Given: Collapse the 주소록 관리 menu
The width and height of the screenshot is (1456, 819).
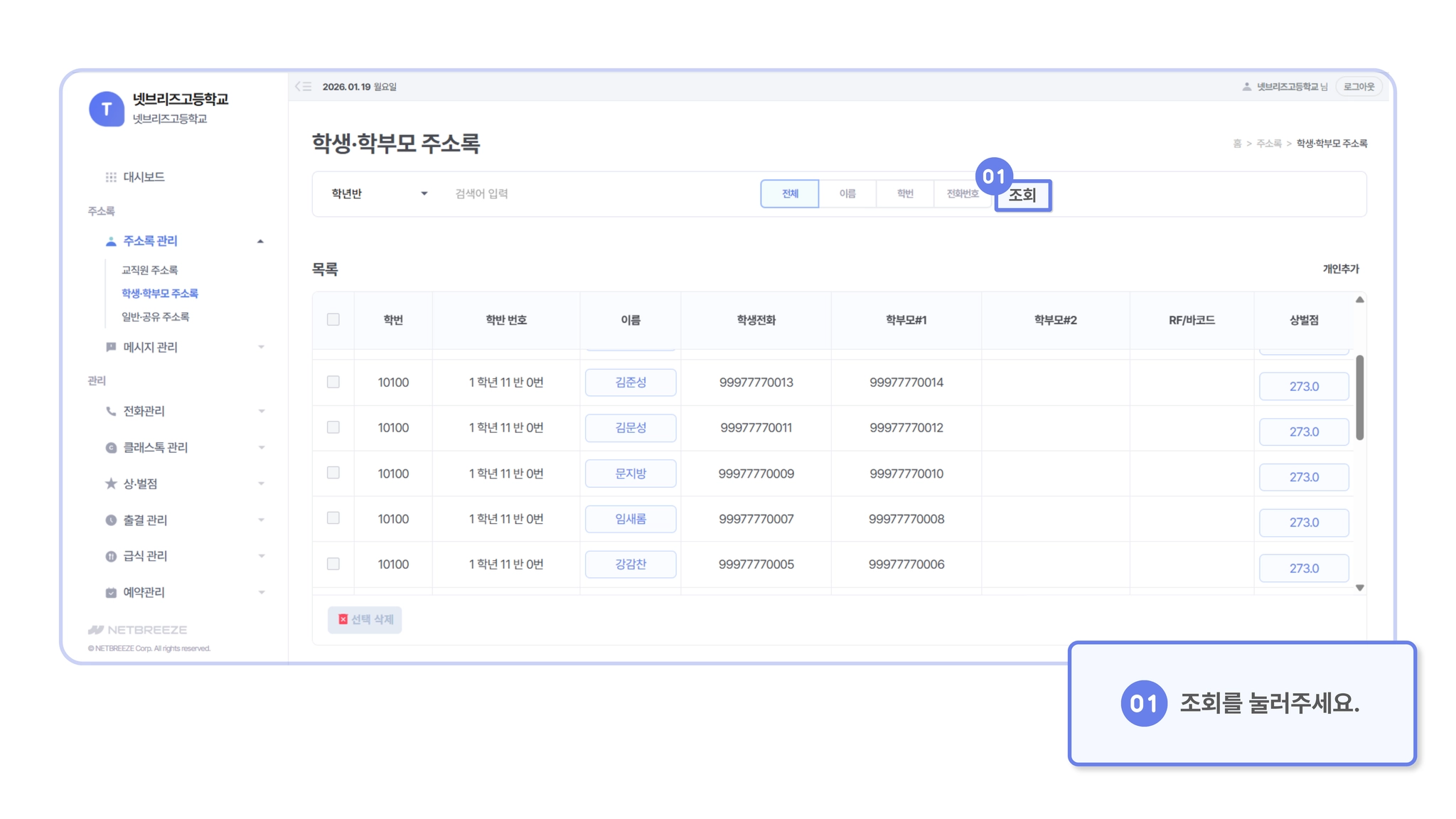Looking at the screenshot, I should 260,242.
